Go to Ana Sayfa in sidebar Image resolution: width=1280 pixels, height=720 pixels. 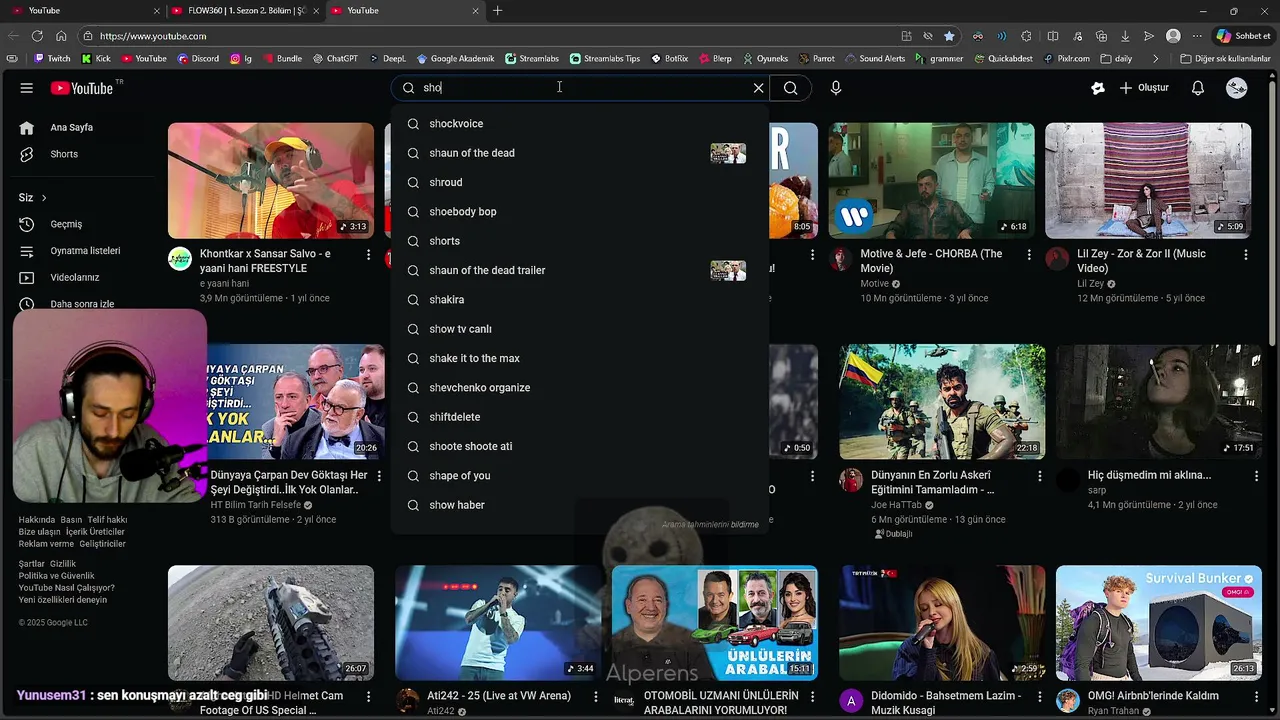tap(71, 127)
